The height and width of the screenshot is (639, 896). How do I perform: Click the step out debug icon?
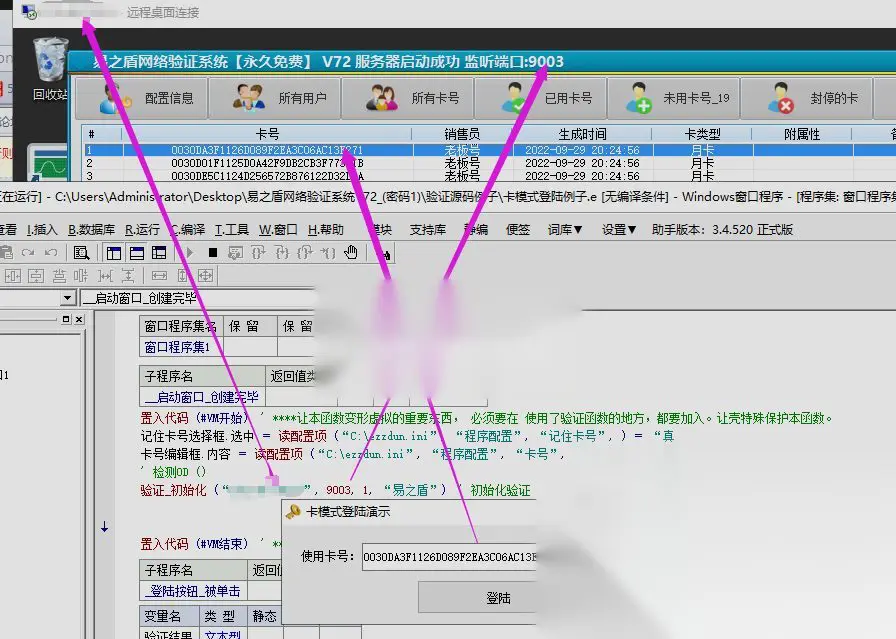305,253
